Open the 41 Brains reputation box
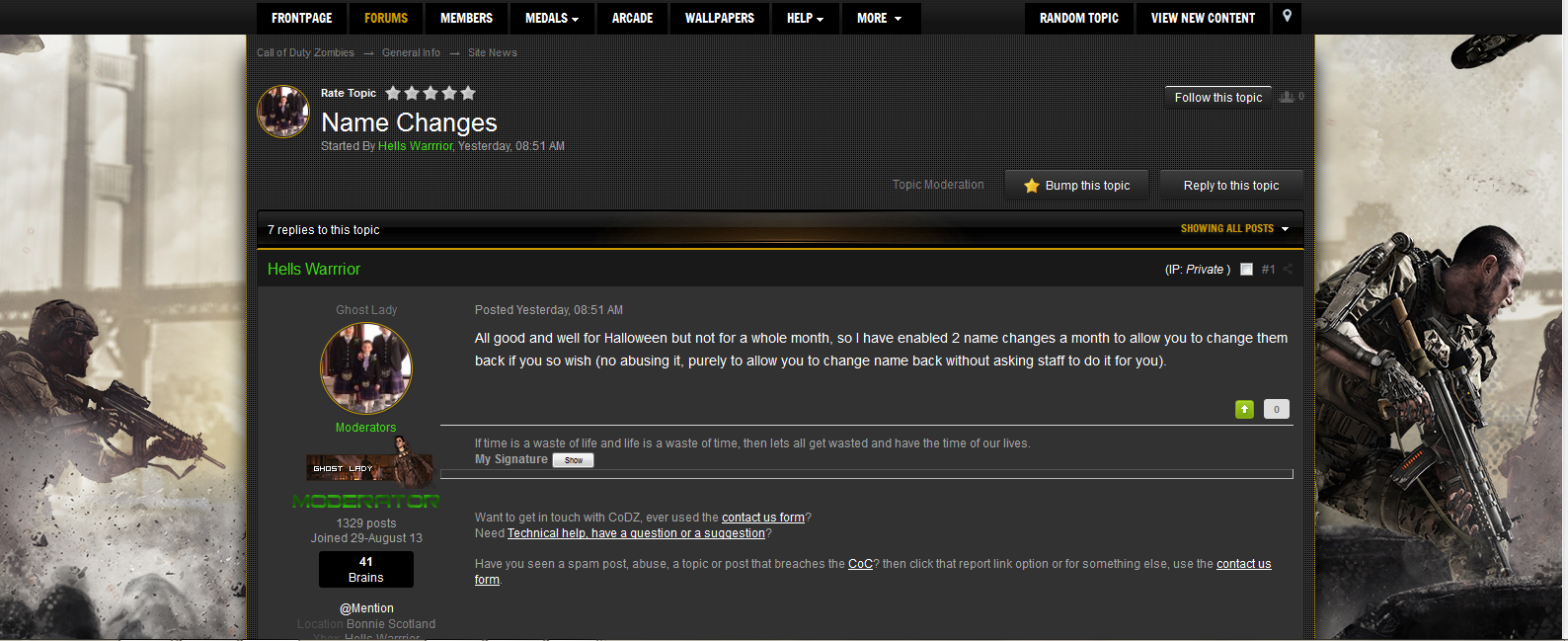This screenshot has width=1568, height=641. point(366,570)
